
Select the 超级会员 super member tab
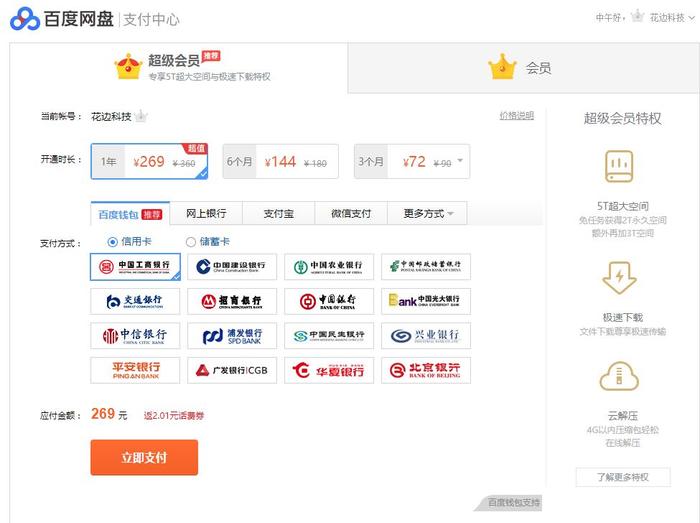[179, 68]
